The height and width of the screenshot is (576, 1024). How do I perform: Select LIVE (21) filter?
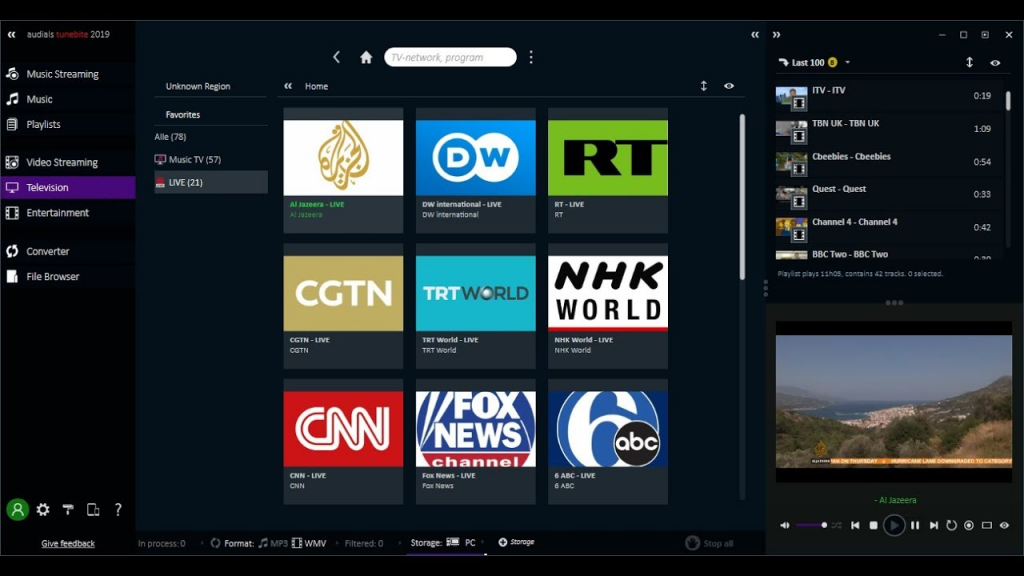coord(210,182)
